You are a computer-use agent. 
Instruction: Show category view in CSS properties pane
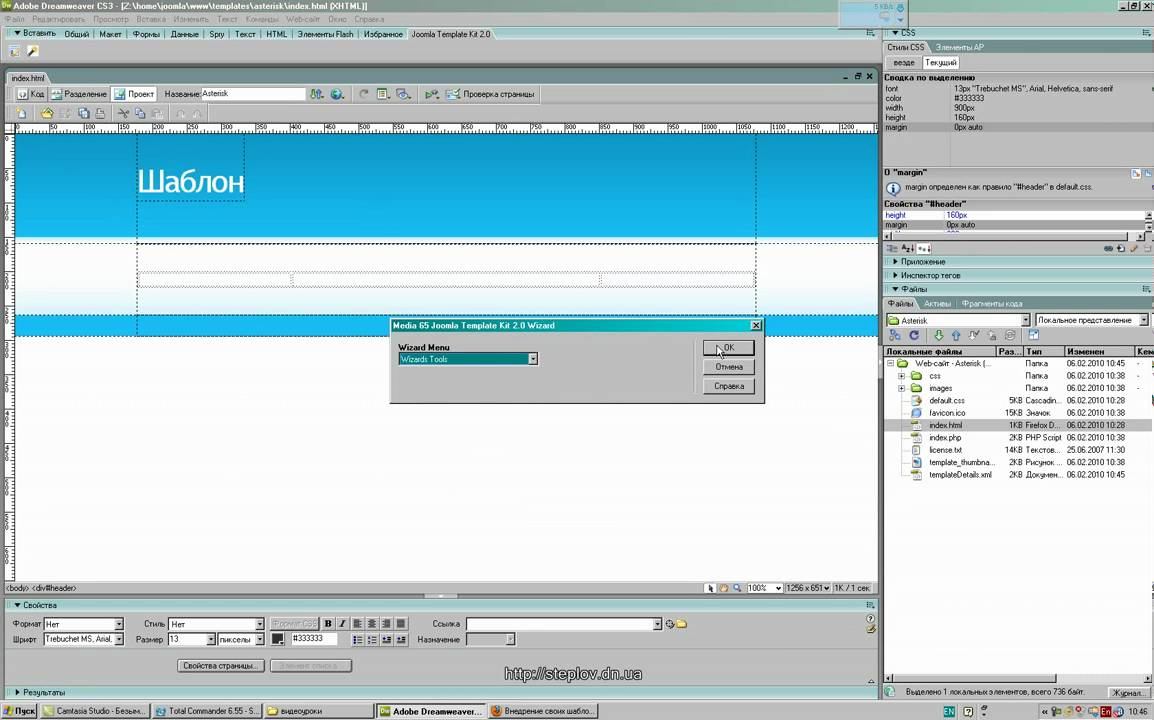(892, 249)
